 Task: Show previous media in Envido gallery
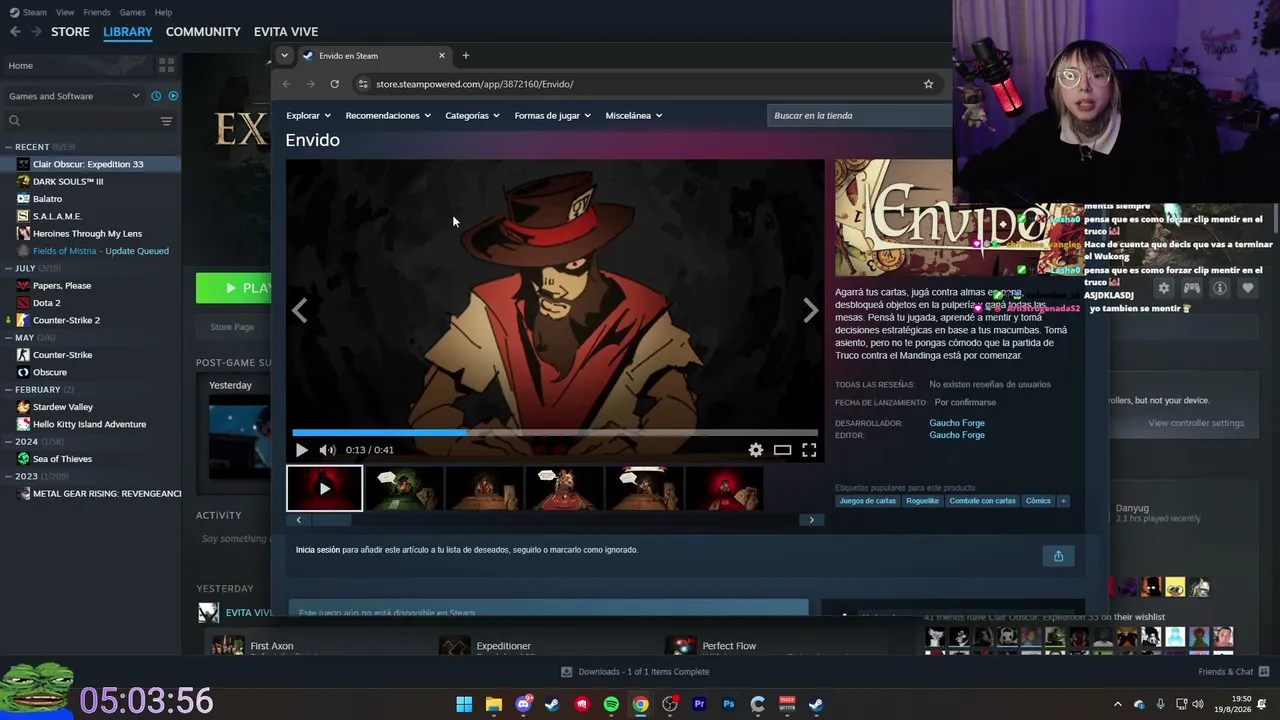tap(299, 311)
